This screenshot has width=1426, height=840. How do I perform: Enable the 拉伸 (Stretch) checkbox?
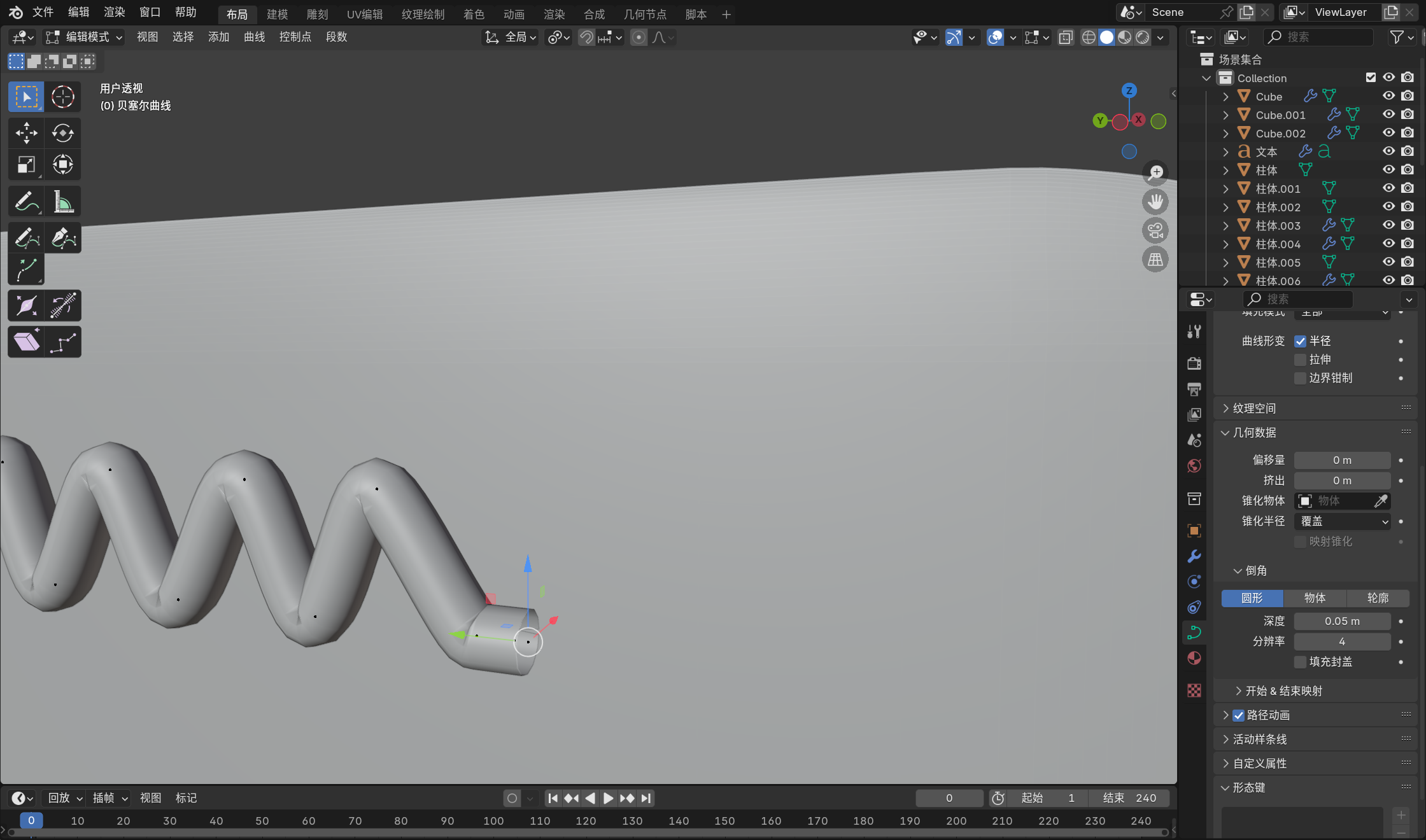pos(1301,360)
